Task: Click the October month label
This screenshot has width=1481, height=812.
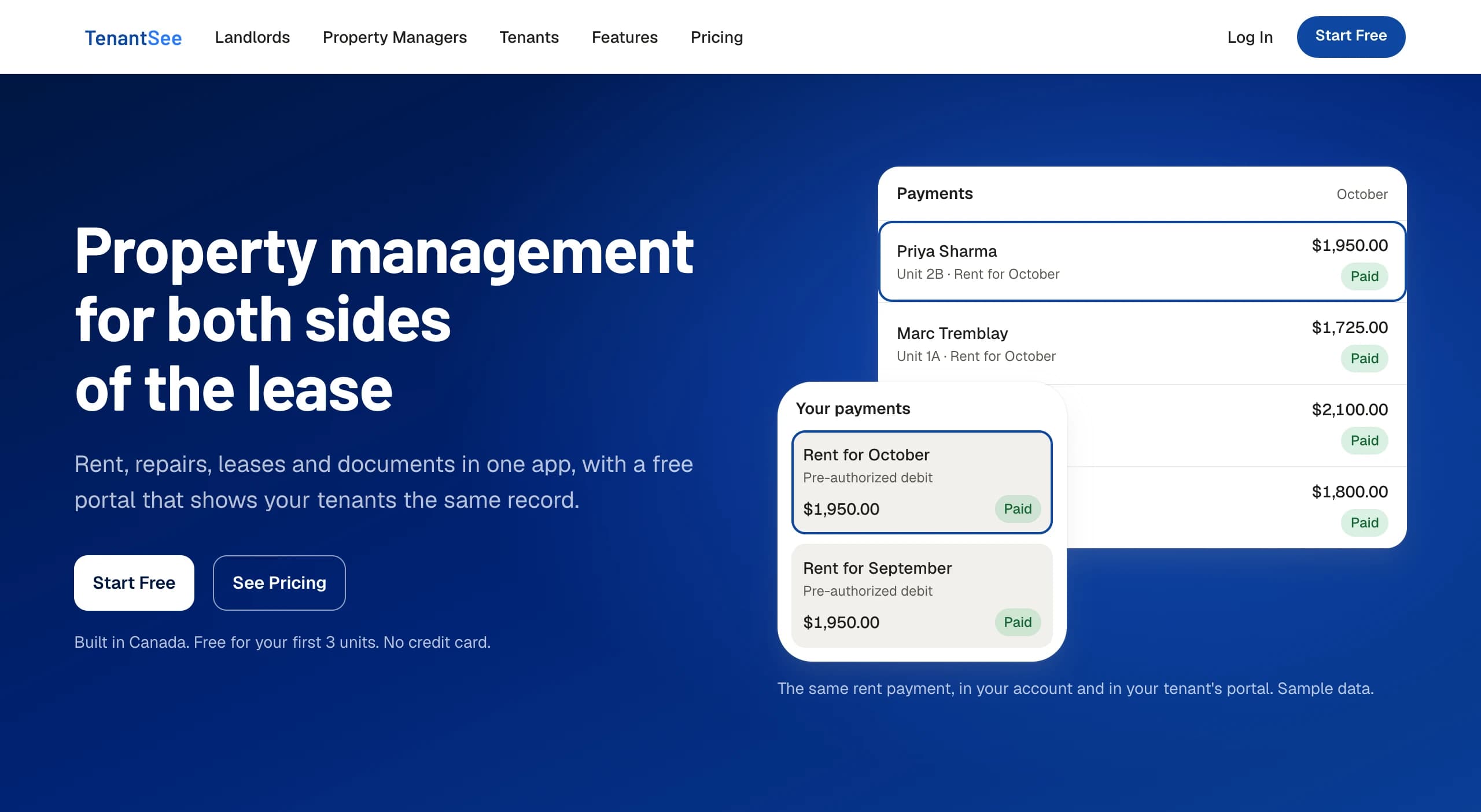Action: coord(1362,194)
